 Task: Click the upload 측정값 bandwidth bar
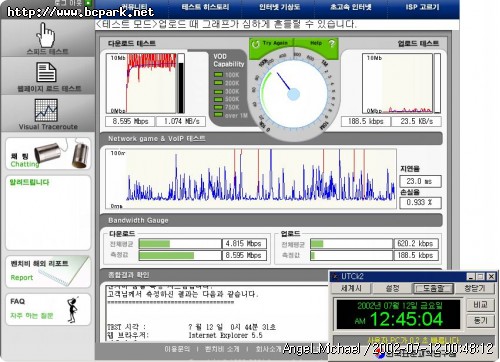313,255
